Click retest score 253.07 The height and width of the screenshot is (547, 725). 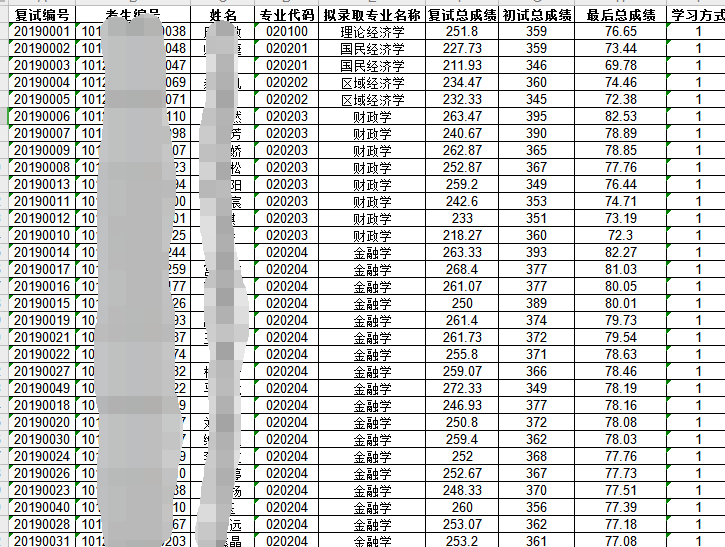[462, 524]
